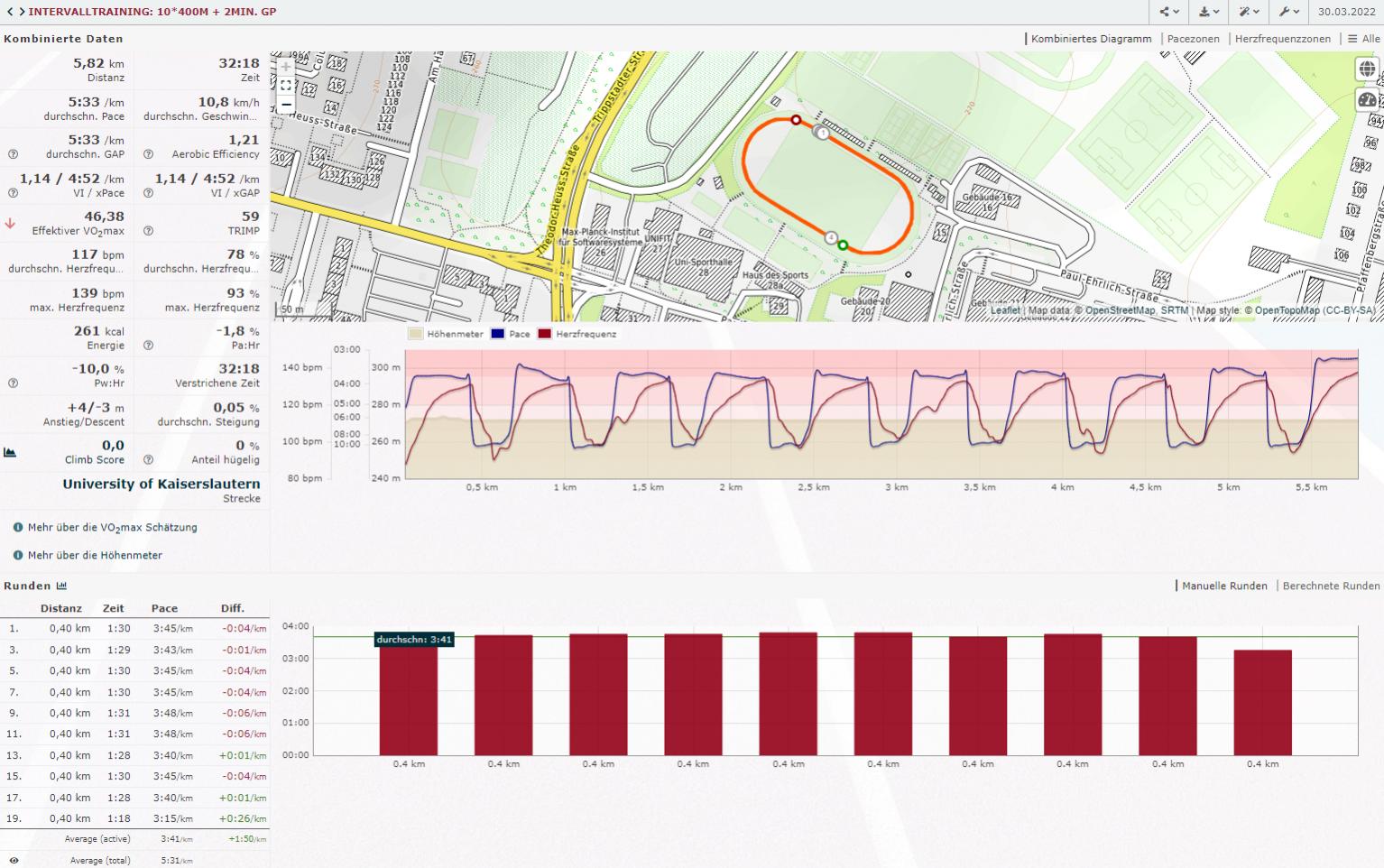Click the Pace legend color swatch
1384x868 pixels.
pyautogui.click(x=498, y=334)
